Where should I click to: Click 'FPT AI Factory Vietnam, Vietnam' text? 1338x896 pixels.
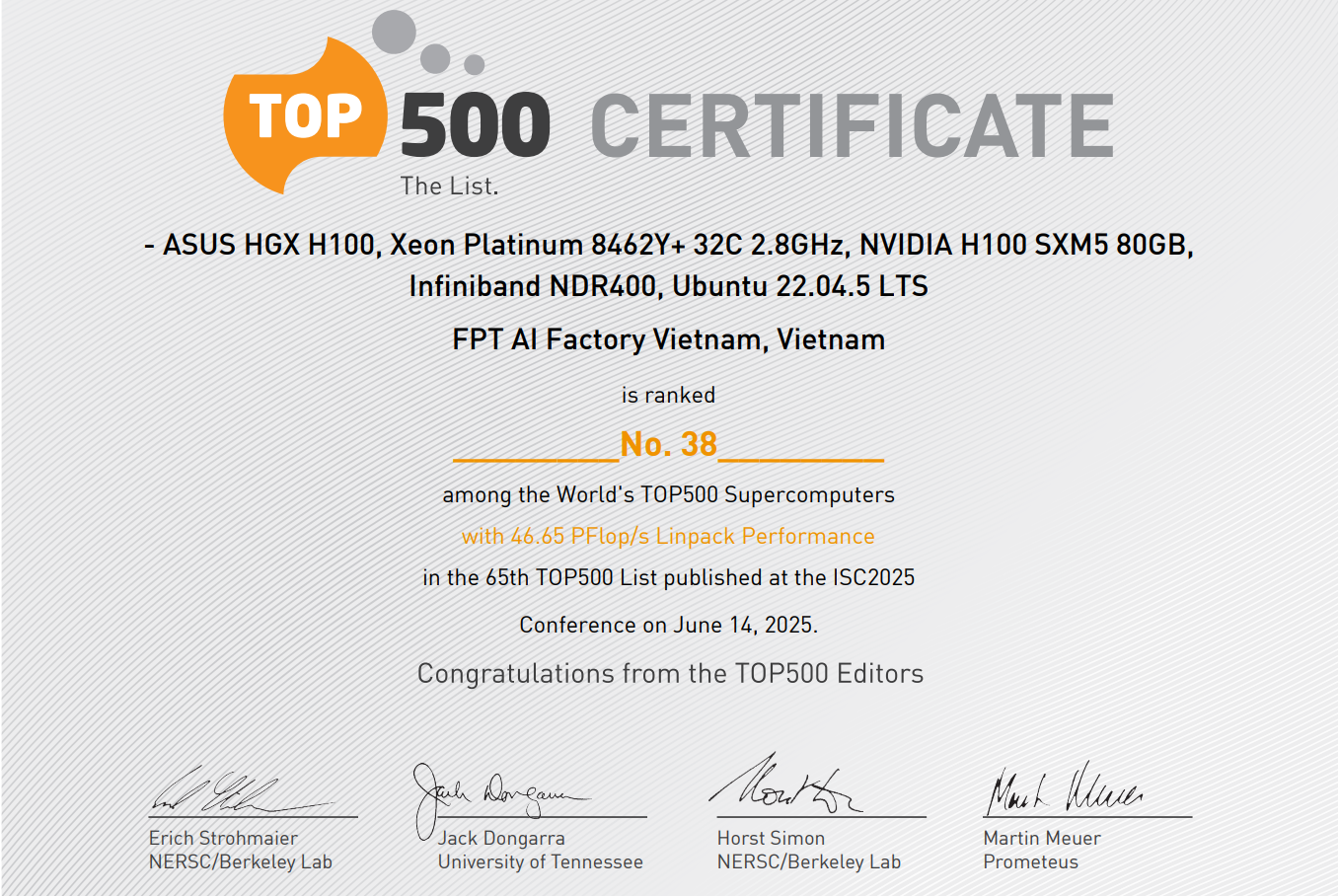[669, 339]
